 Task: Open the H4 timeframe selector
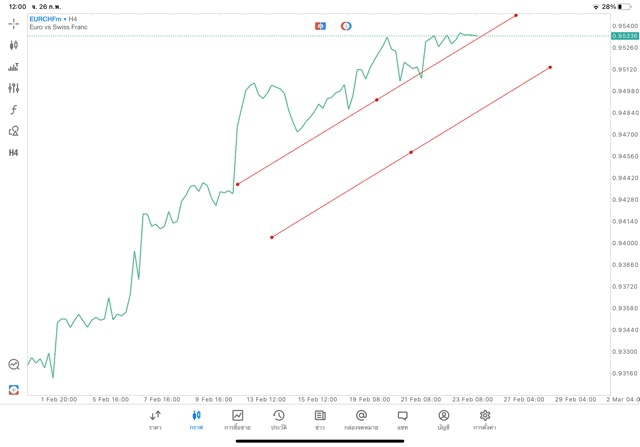(13, 153)
